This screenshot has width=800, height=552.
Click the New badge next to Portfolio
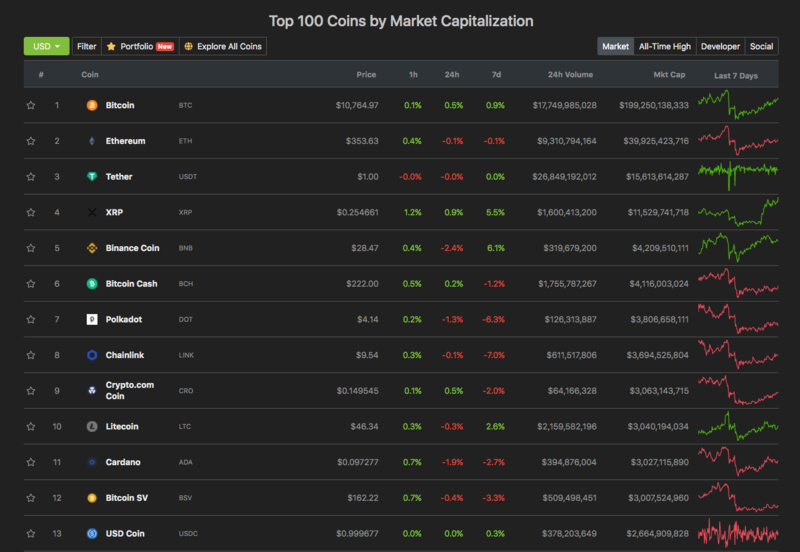(x=165, y=46)
